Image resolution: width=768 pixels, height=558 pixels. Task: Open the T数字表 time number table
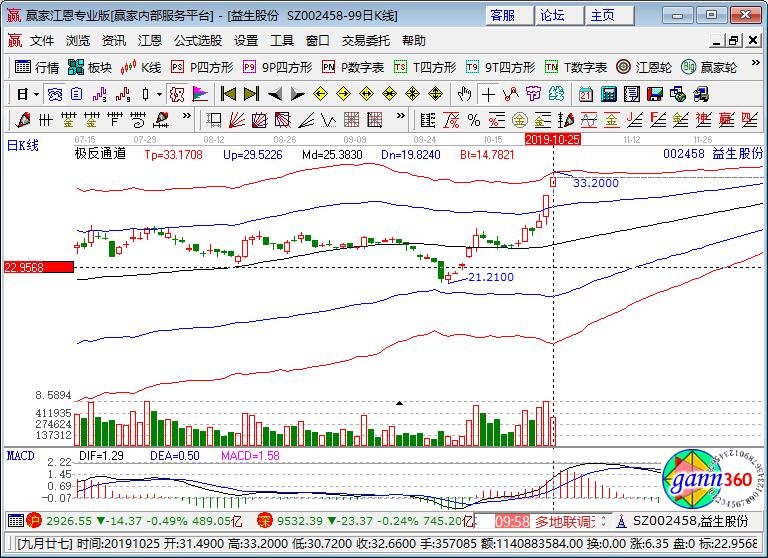pyautogui.click(x=576, y=67)
